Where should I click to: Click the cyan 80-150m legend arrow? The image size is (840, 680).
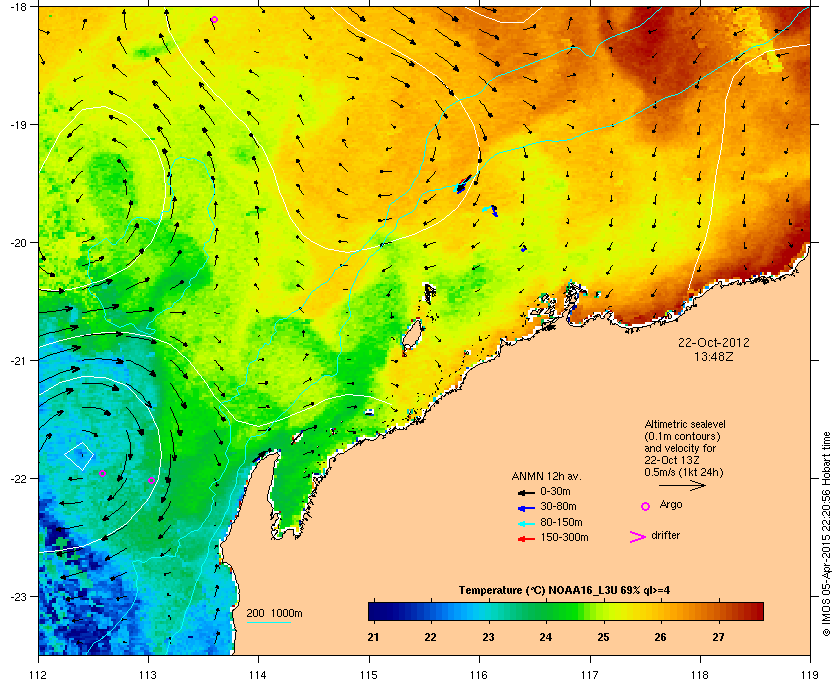pyautogui.click(x=526, y=523)
